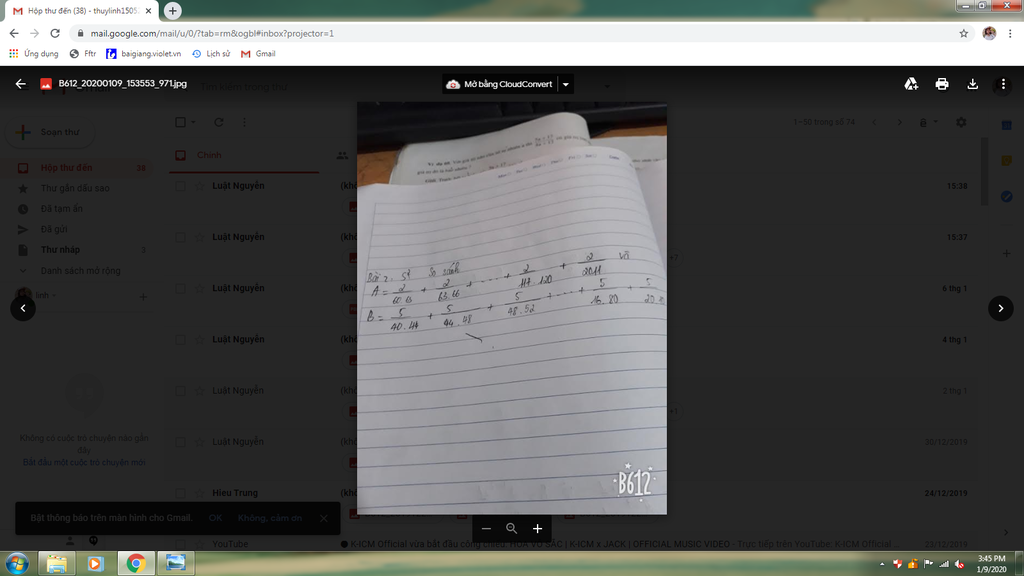Click the previewed notebook photo
Image resolution: width=1024 pixels, height=576 pixels.
(x=511, y=308)
